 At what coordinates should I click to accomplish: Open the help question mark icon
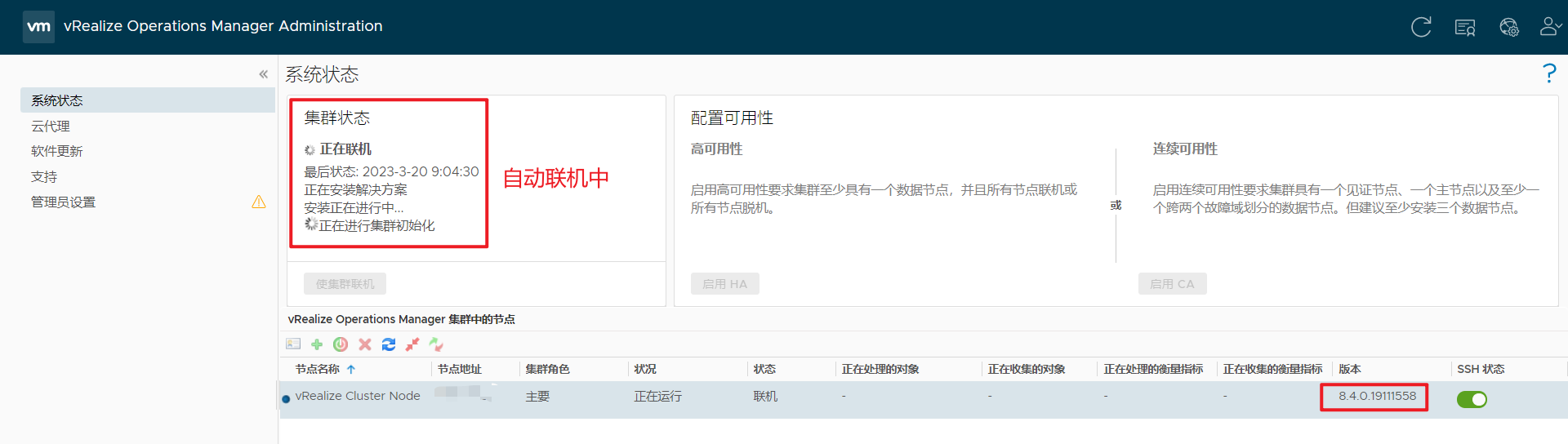coord(1549,73)
